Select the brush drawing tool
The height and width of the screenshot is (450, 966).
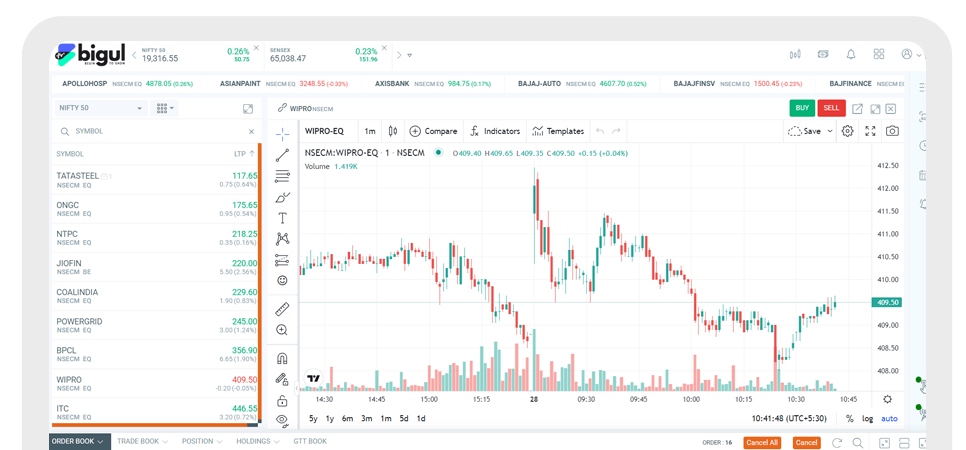282,197
